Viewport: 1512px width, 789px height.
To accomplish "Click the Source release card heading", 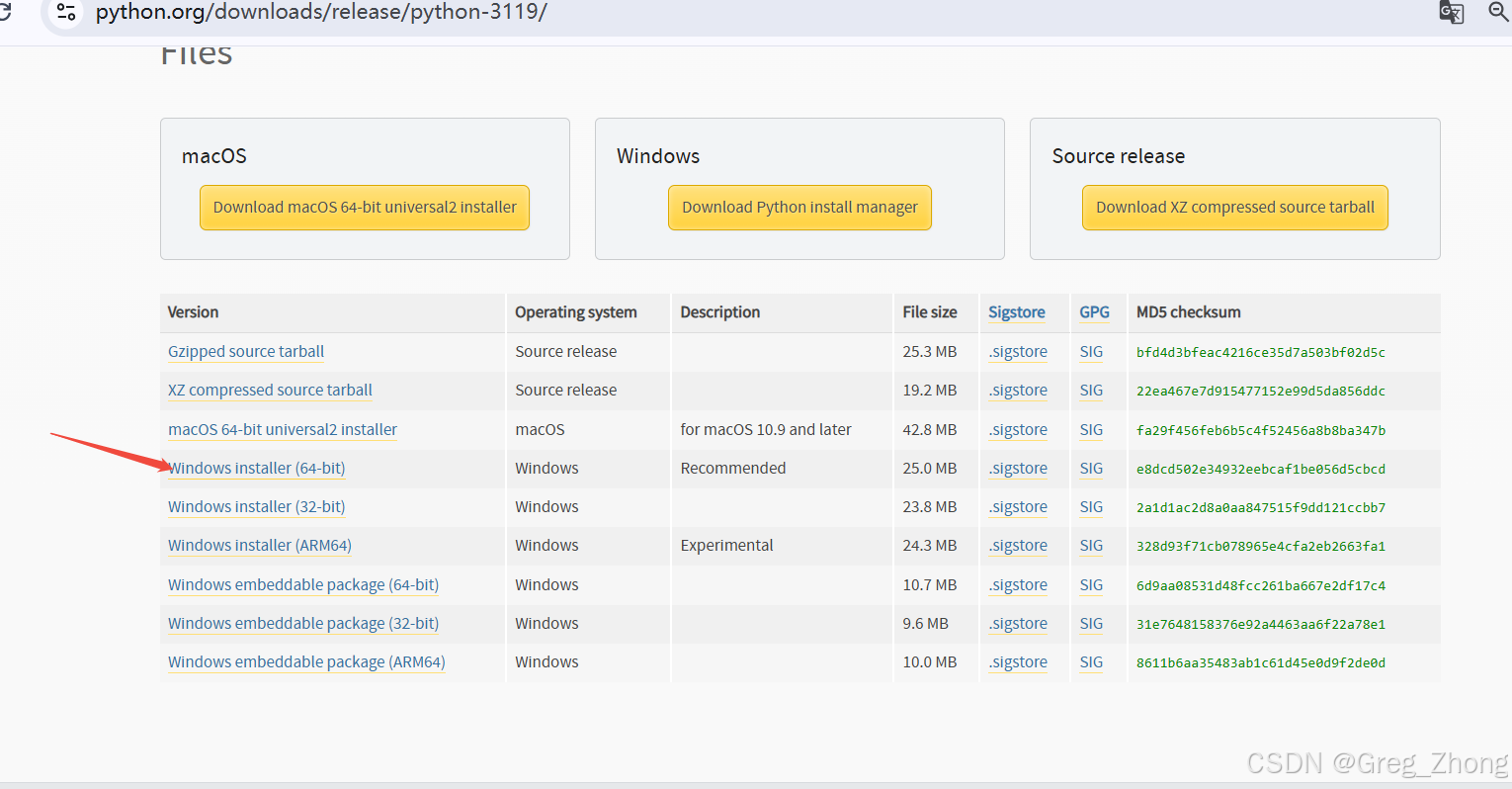I will (1119, 156).
